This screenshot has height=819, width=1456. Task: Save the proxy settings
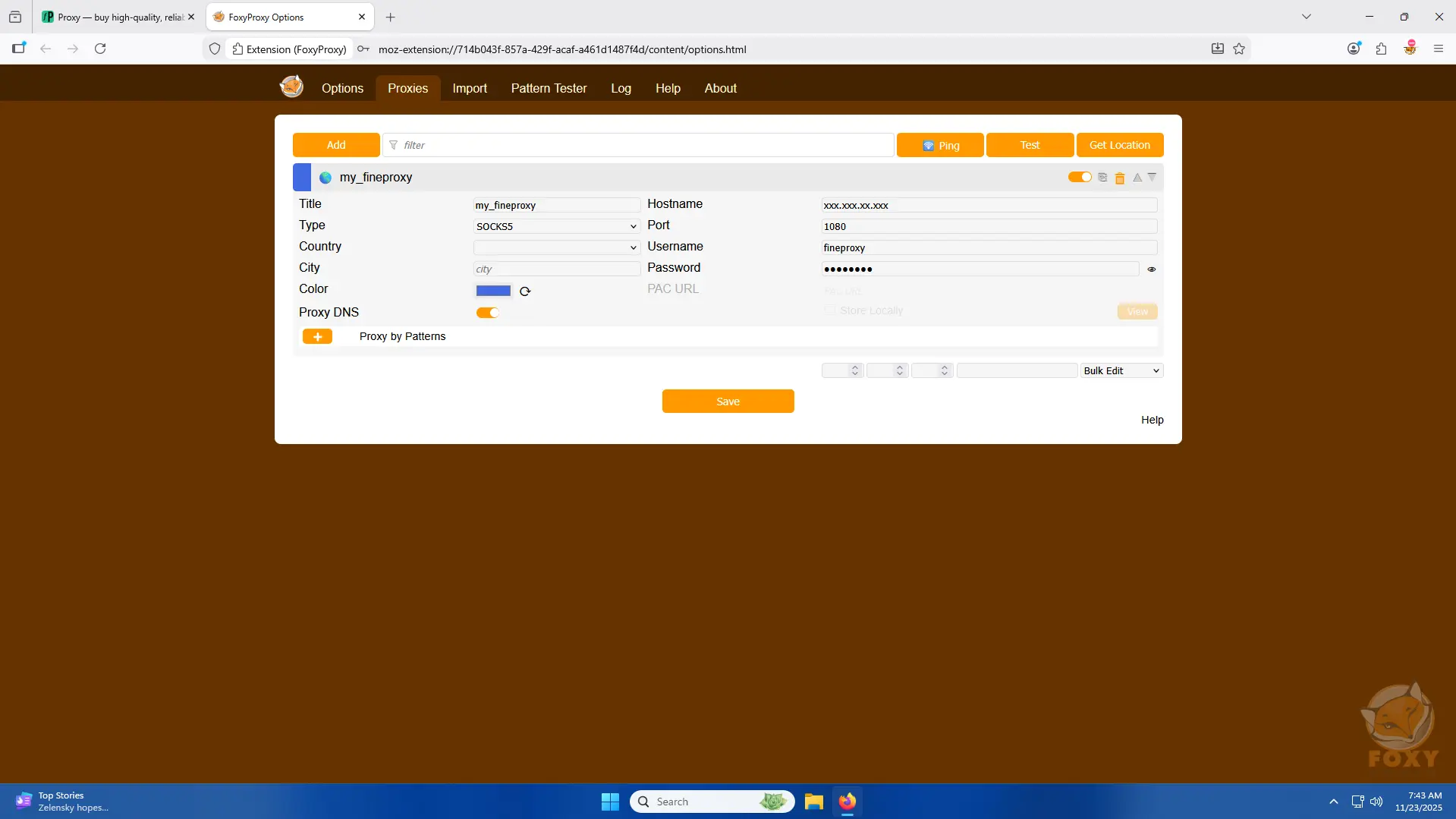728,402
